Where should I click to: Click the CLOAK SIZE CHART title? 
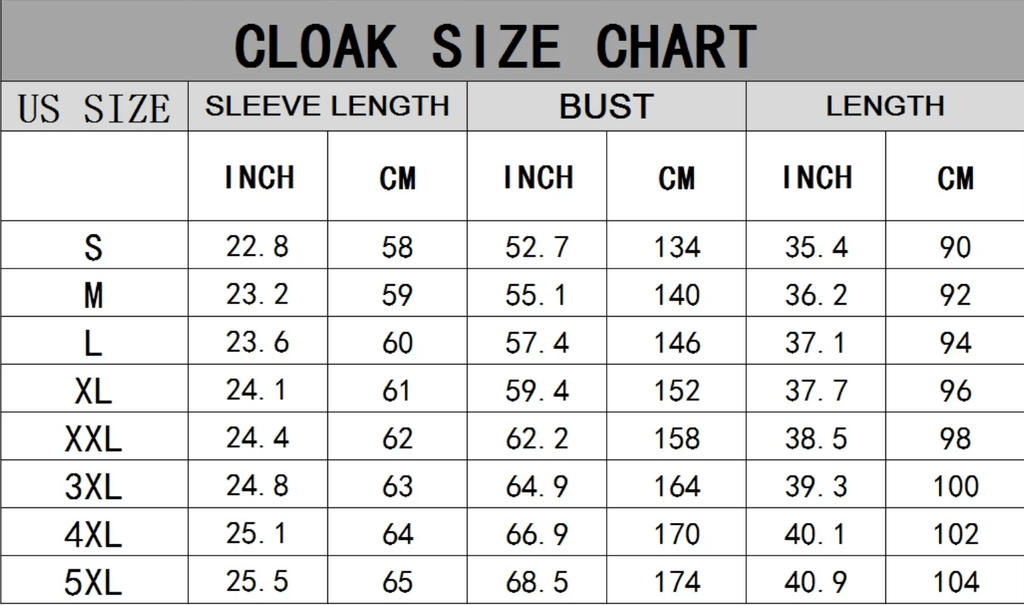pos(495,45)
